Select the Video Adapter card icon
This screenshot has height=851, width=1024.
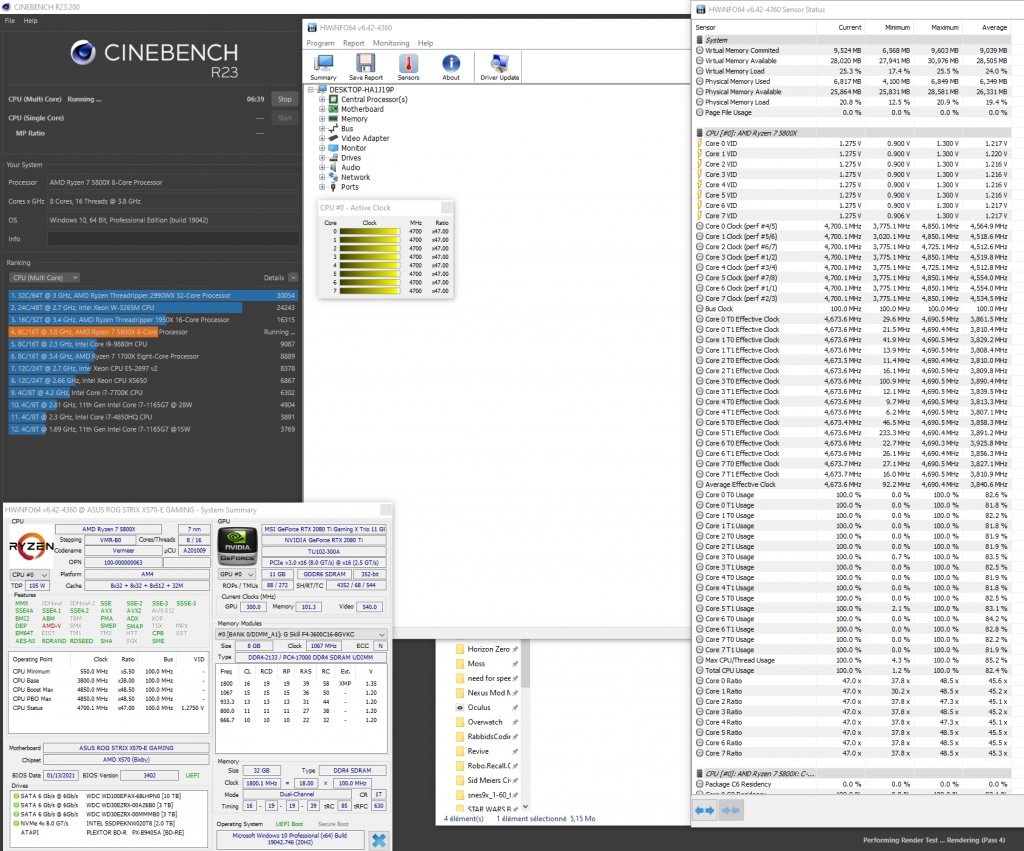pos(333,138)
